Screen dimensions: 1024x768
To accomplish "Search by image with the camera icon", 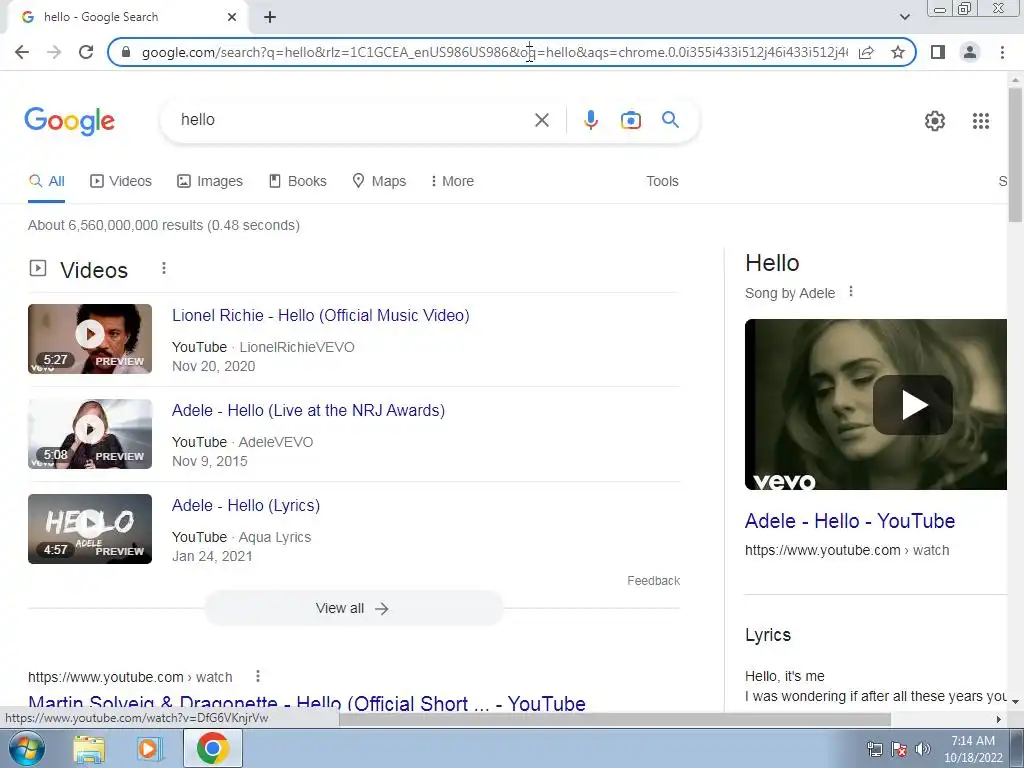I will pyautogui.click(x=631, y=120).
